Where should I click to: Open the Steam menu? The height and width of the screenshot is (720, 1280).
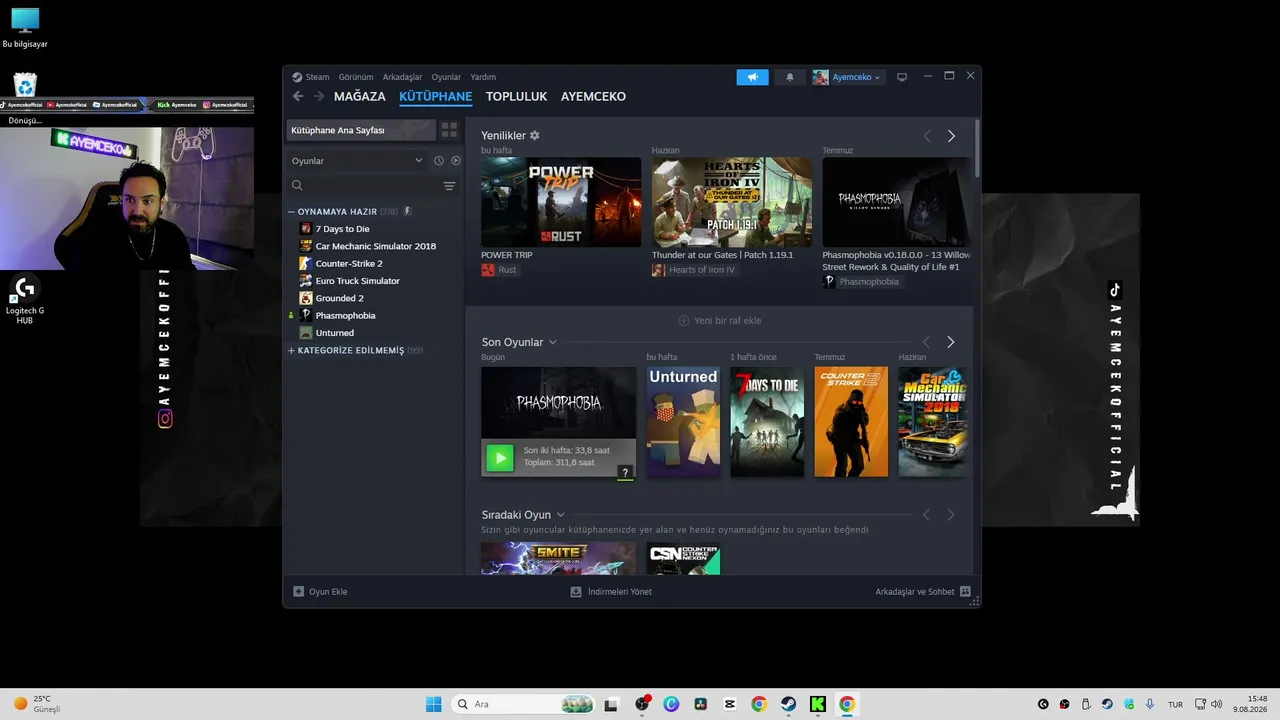click(317, 77)
